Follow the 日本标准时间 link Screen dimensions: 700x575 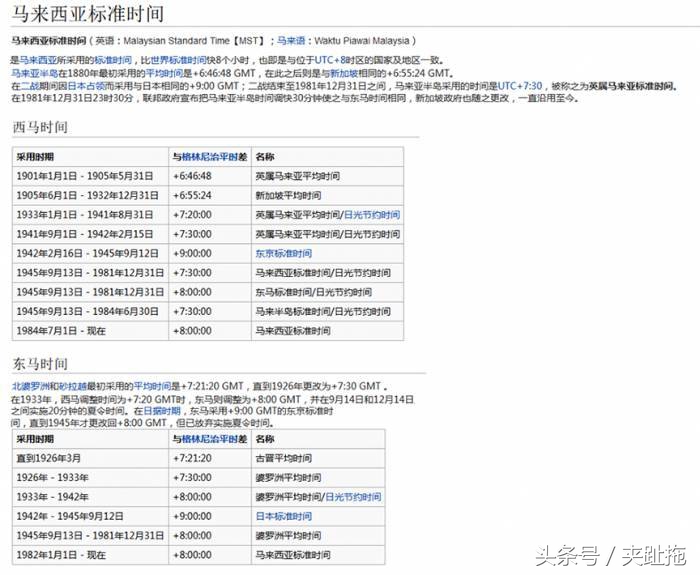[x=283, y=517]
